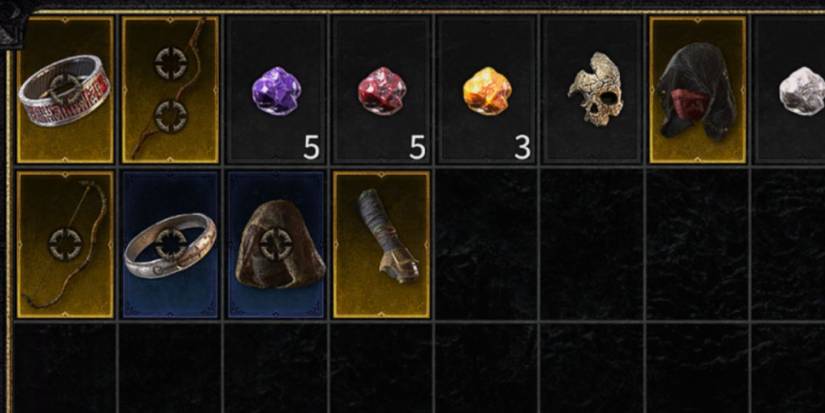The width and height of the screenshot is (825, 413).
Task: Select the red-banded legendary ring
Action: pyautogui.click(x=65, y=89)
